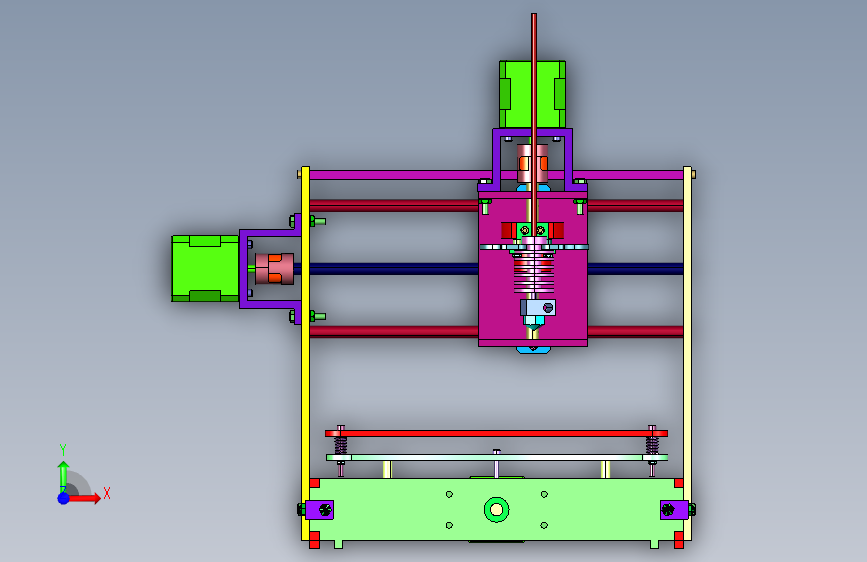Image resolution: width=867 pixels, height=562 pixels.
Task: Select the red heated bed plate
Action: click(x=496, y=433)
